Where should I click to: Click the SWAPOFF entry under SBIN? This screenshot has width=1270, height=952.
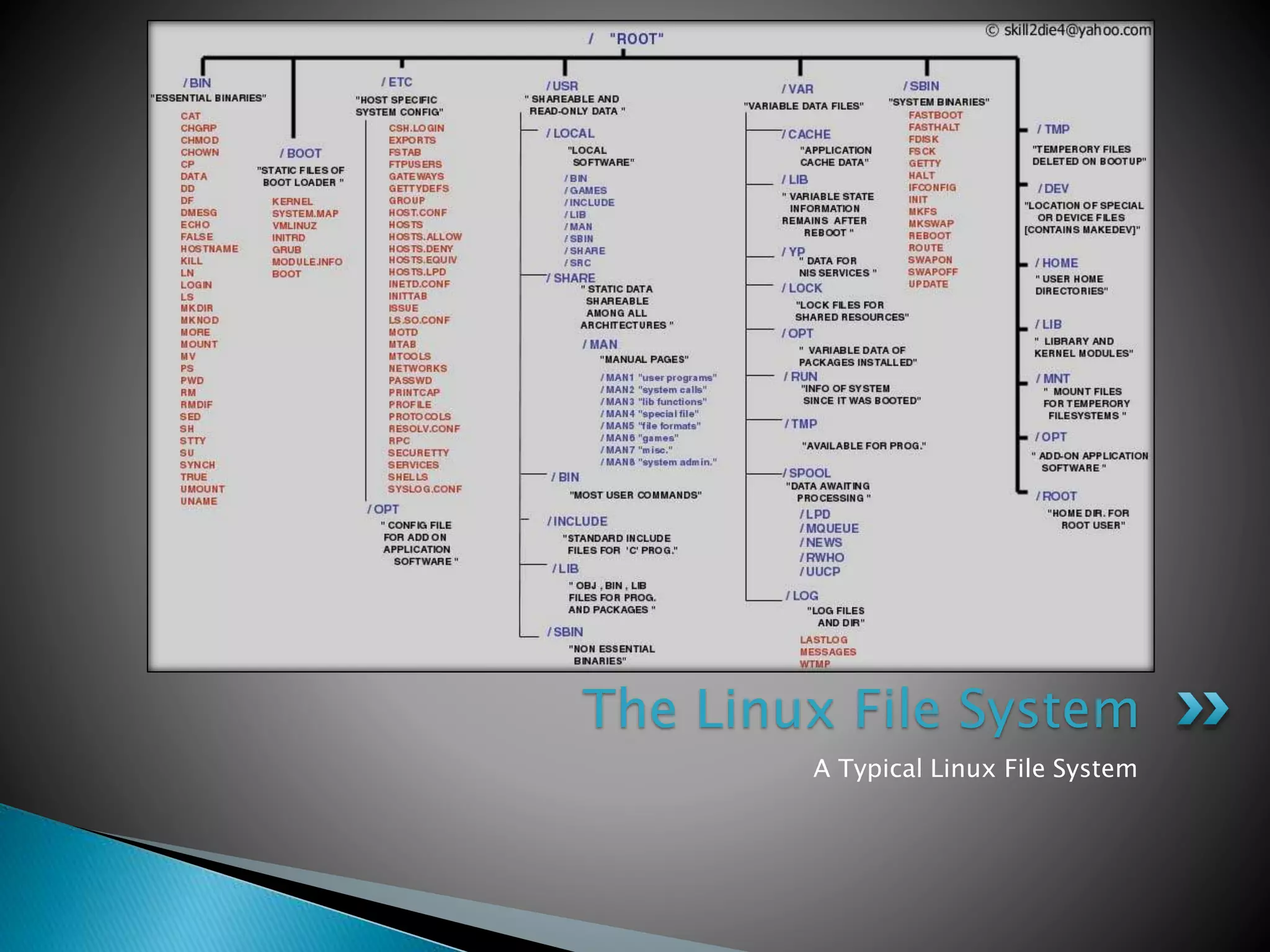point(933,272)
